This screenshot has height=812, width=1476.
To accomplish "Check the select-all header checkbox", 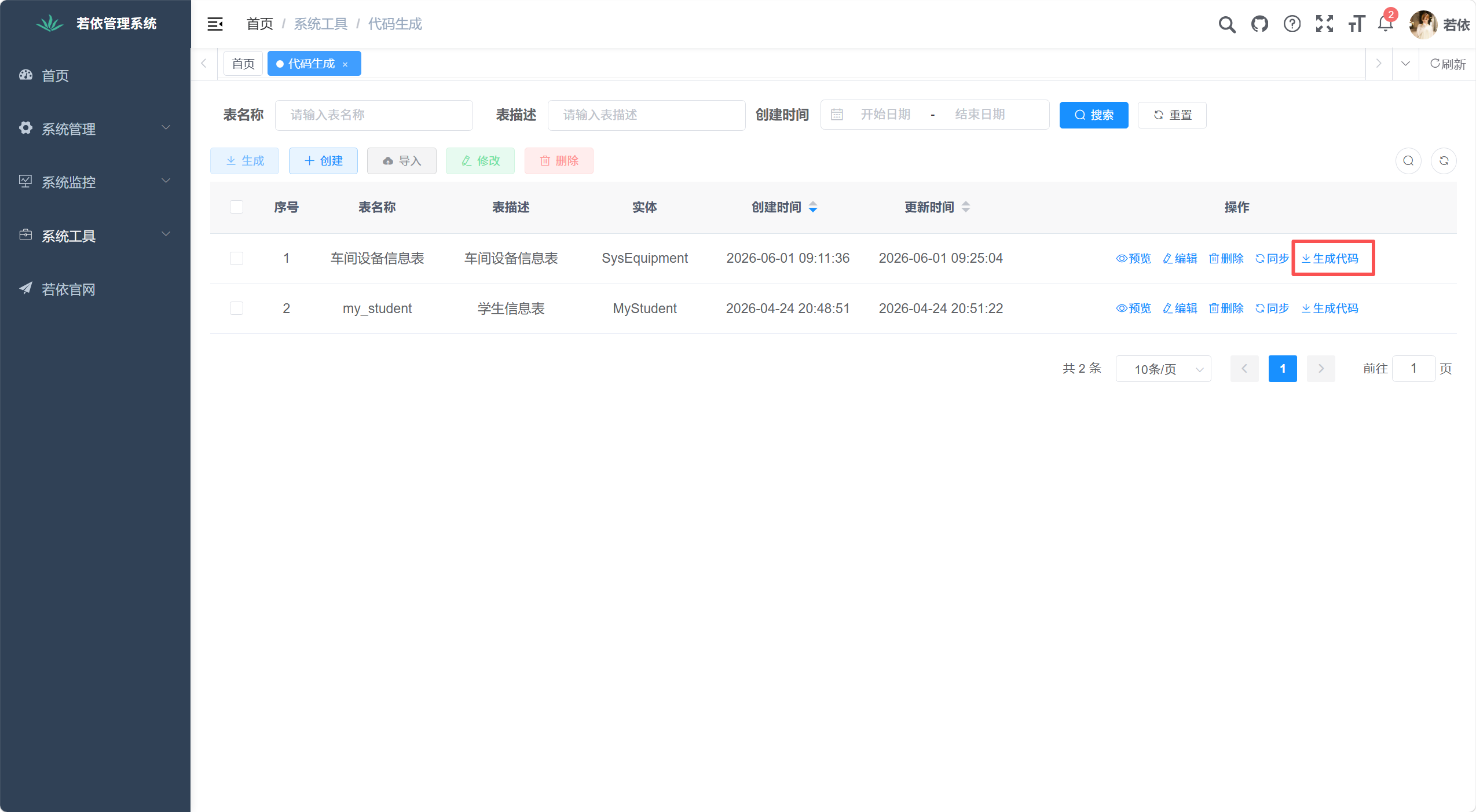I will tap(236, 207).
